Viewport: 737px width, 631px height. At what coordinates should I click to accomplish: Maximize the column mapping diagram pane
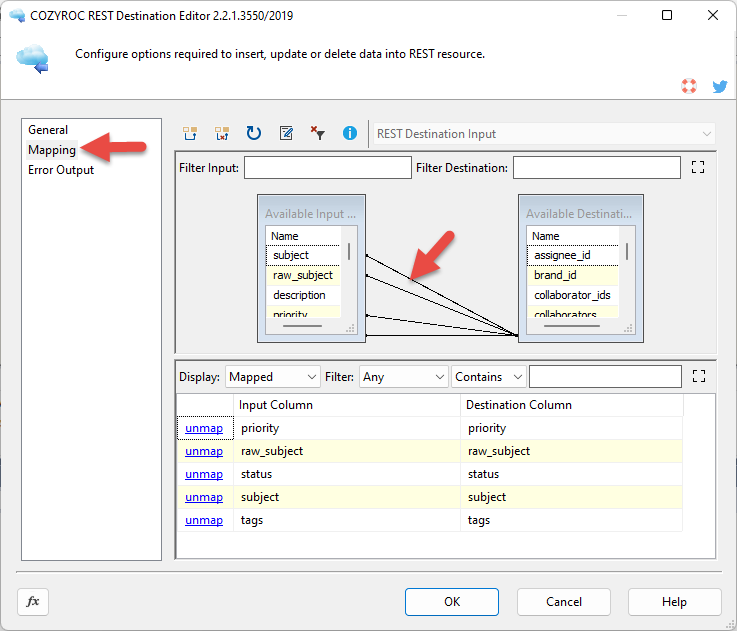pyautogui.click(x=698, y=167)
